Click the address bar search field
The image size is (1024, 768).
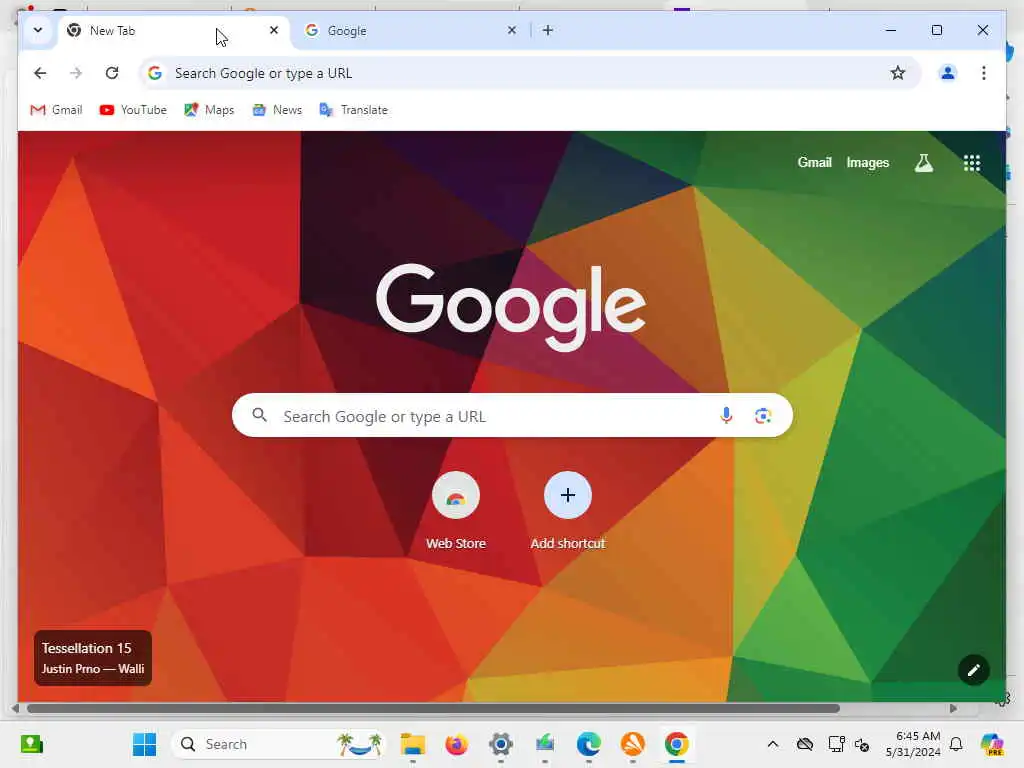[x=530, y=73]
